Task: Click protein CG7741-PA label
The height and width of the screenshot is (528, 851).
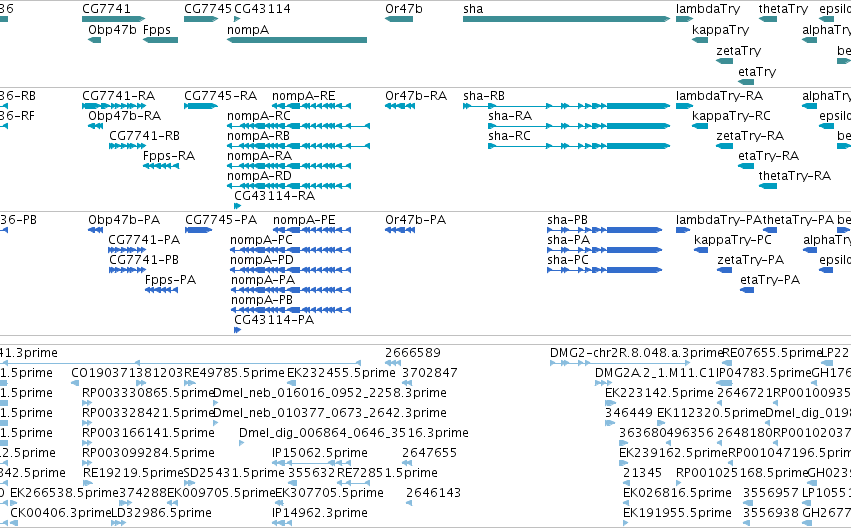Action: [144, 240]
